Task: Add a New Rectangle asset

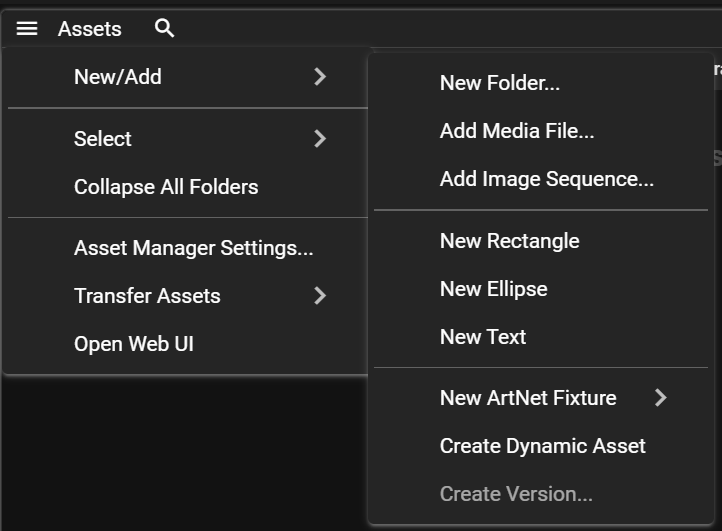Action: pyautogui.click(x=509, y=241)
